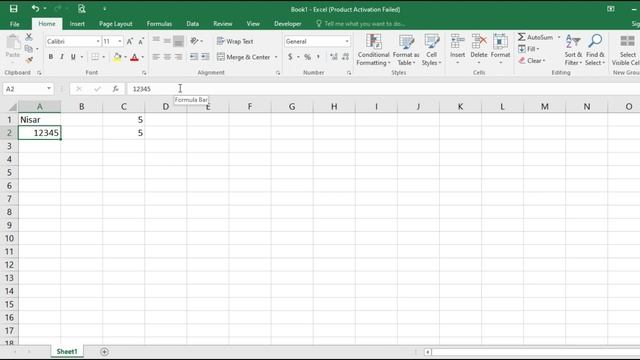Switch to the Data tab
This screenshot has width=640, height=360.
(193, 24)
